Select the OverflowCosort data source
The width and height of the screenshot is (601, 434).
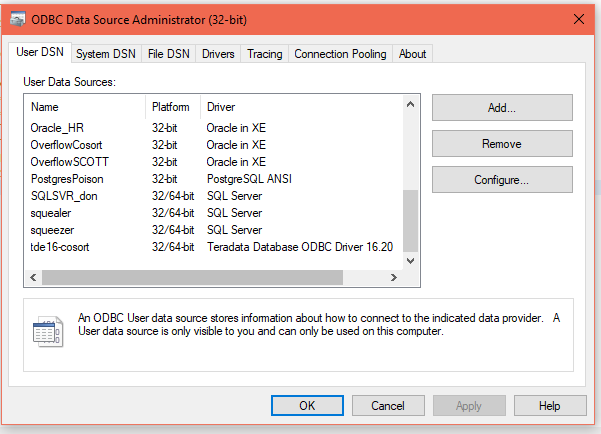click(x=66, y=145)
